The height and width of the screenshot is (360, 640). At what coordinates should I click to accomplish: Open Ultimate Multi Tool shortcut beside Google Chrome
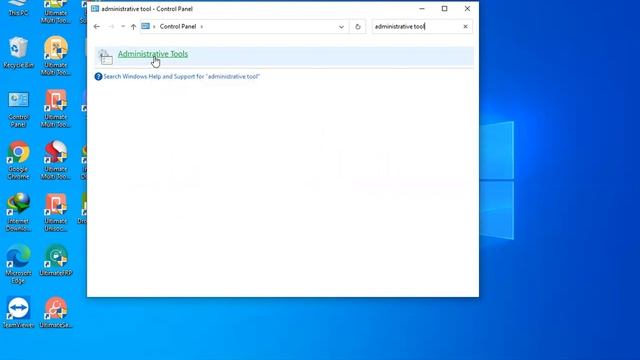click(56, 160)
